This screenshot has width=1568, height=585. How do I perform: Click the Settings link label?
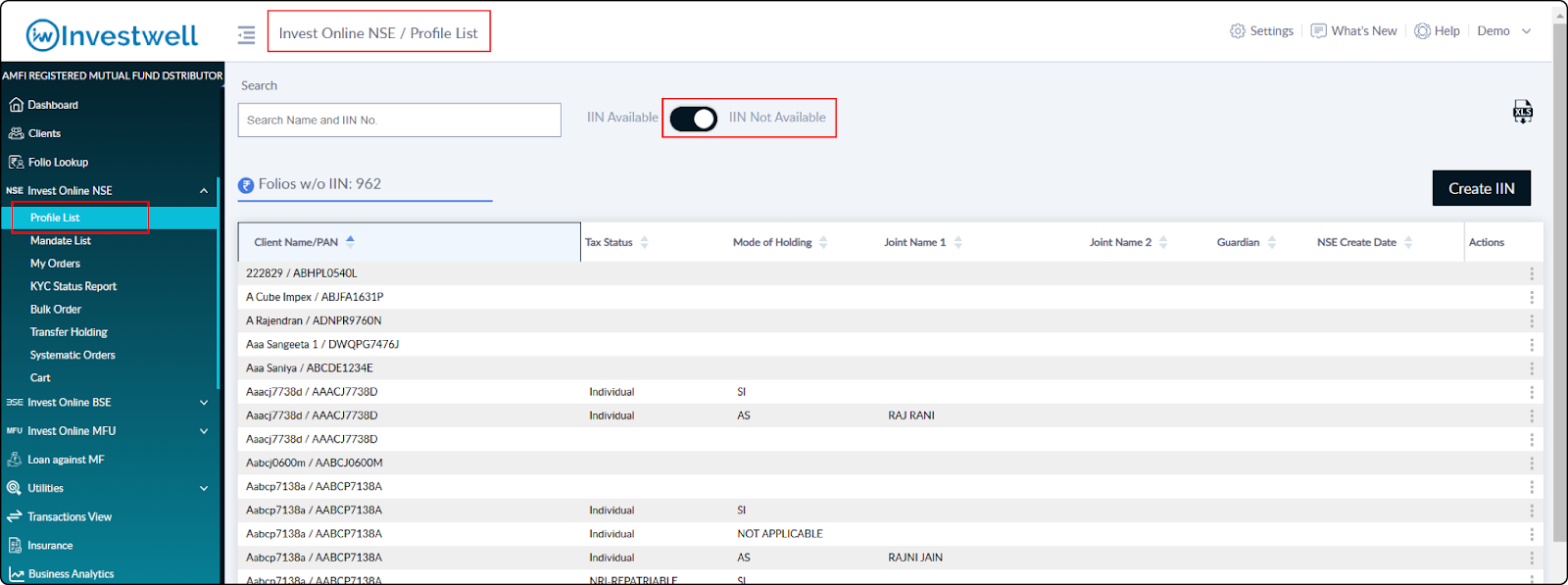click(x=1271, y=31)
